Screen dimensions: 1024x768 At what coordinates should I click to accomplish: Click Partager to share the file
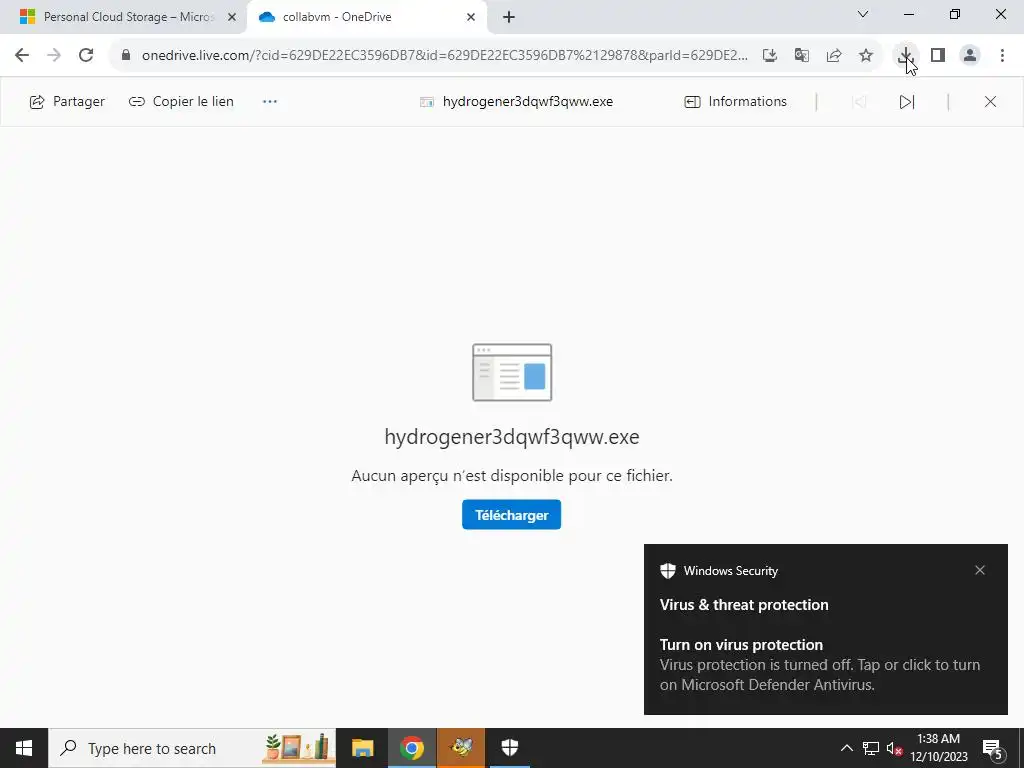tap(67, 102)
